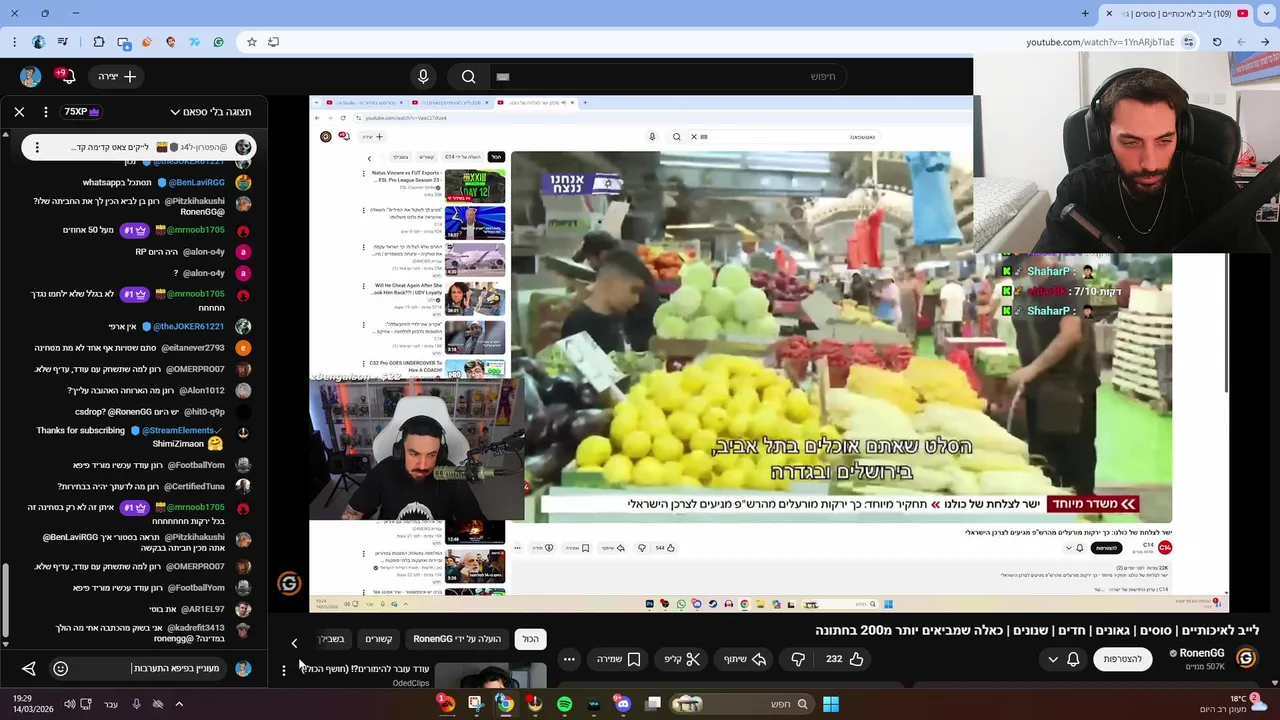The image size is (1280, 720).
Task: Click the Windows Start button
Action: click(830, 704)
